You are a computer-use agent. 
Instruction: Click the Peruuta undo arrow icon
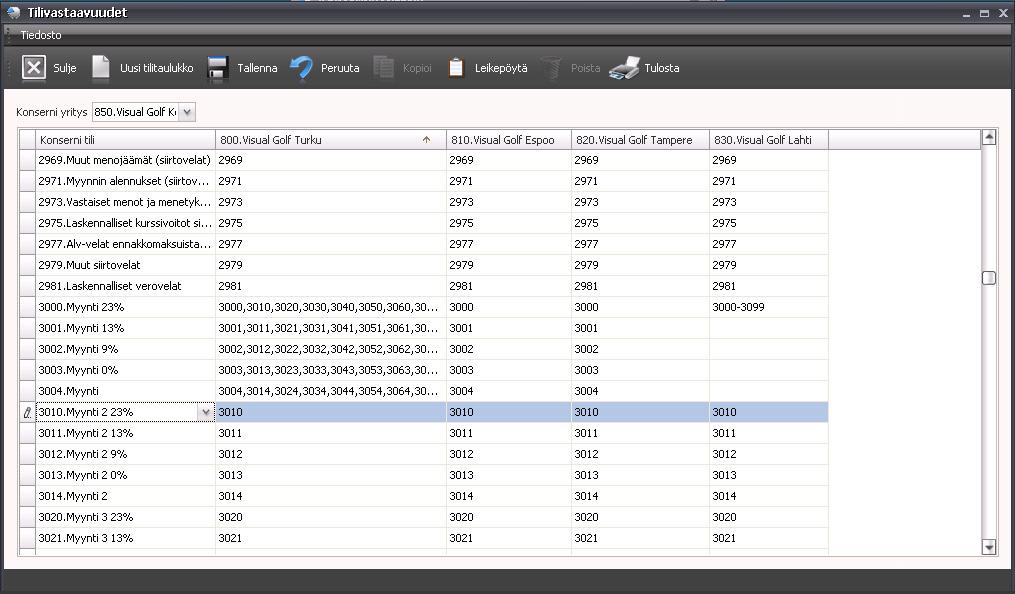pyautogui.click(x=301, y=67)
